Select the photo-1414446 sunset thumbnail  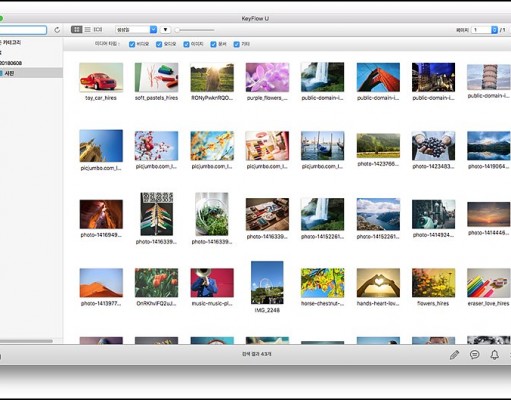pyautogui.click(x=489, y=214)
